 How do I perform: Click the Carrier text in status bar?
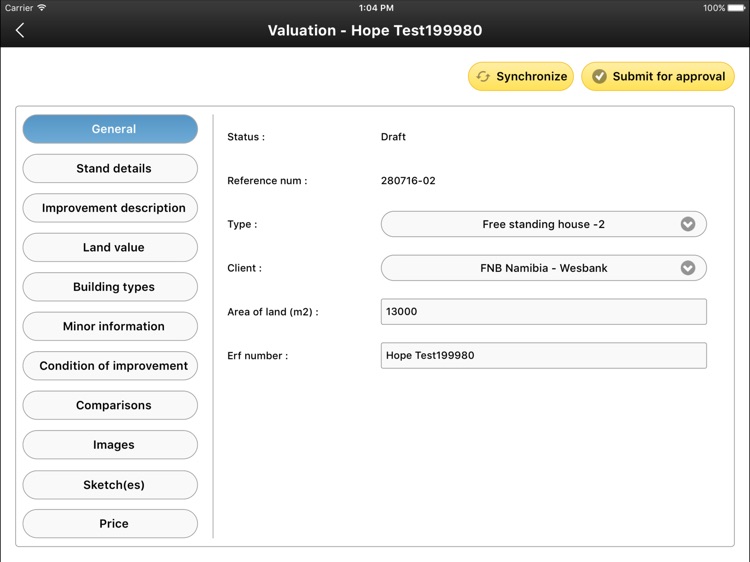(x=19, y=8)
